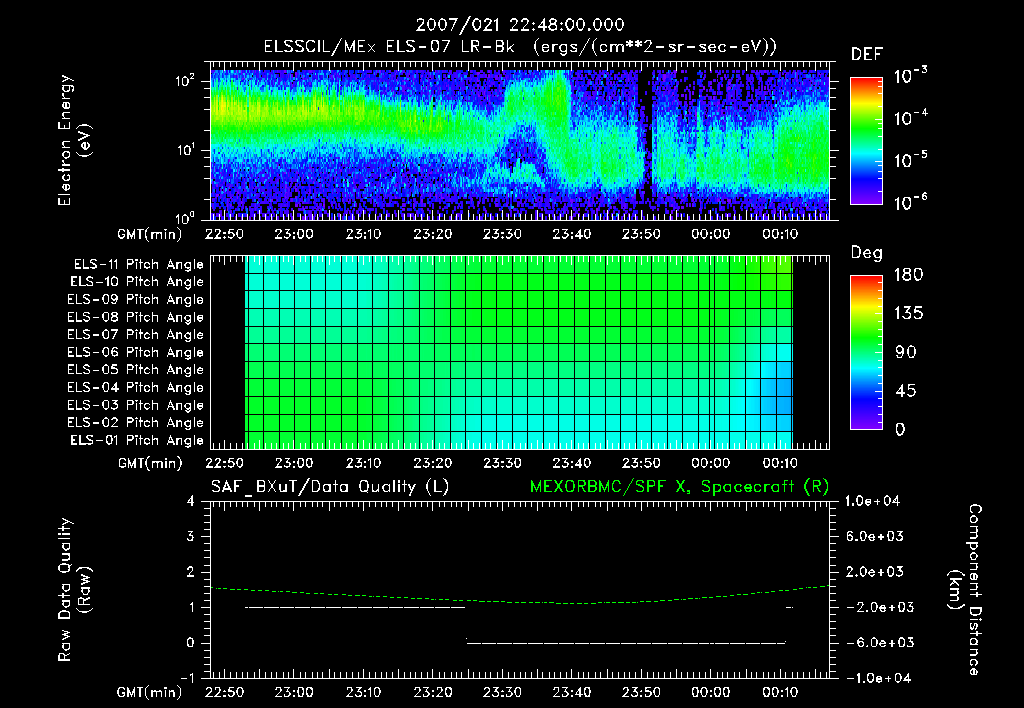Click the 23:50 tick on spectrogram time axis

641,234
